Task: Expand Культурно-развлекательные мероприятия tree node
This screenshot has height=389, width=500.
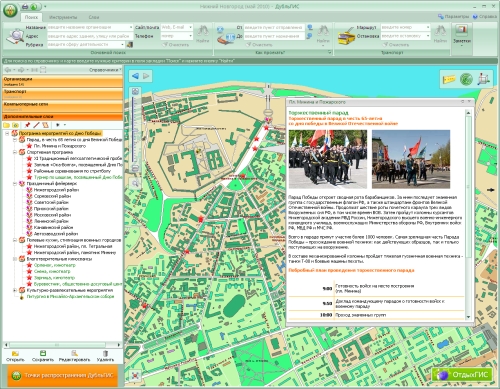Action: pyautogui.click(x=15, y=290)
